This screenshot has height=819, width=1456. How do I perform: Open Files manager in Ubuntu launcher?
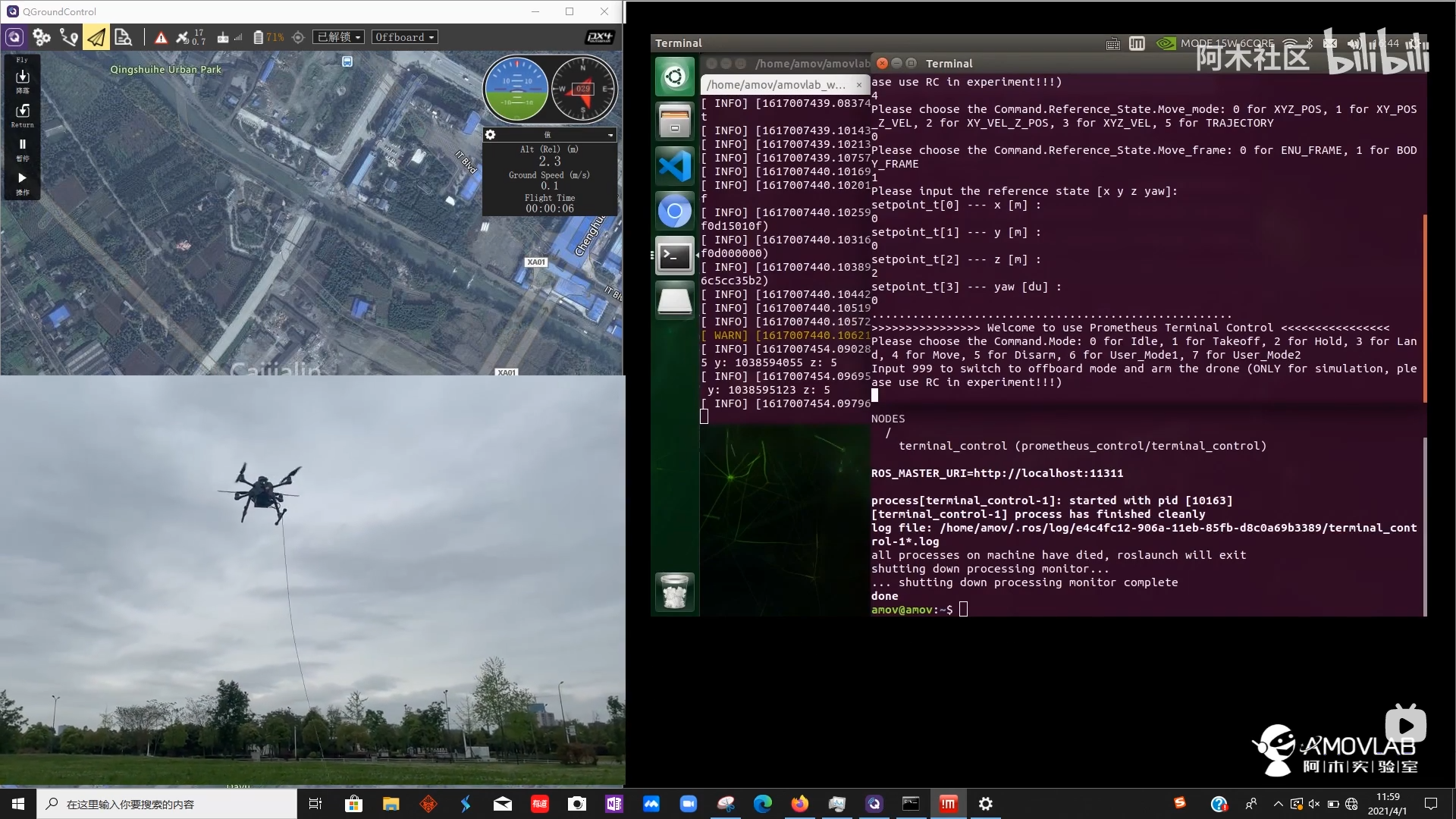coord(674,121)
